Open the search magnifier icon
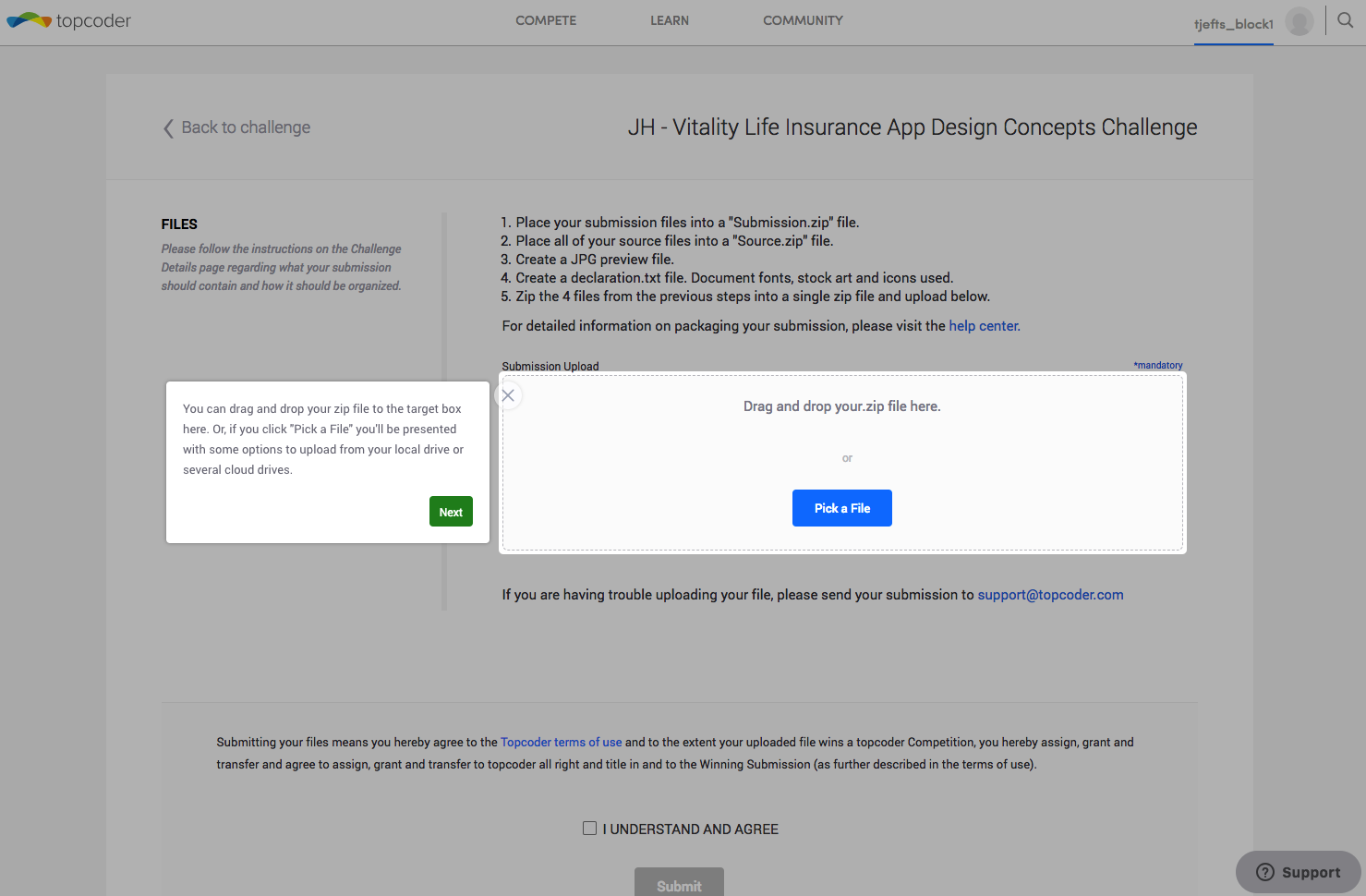The width and height of the screenshot is (1366, 896). (1346, 20)
